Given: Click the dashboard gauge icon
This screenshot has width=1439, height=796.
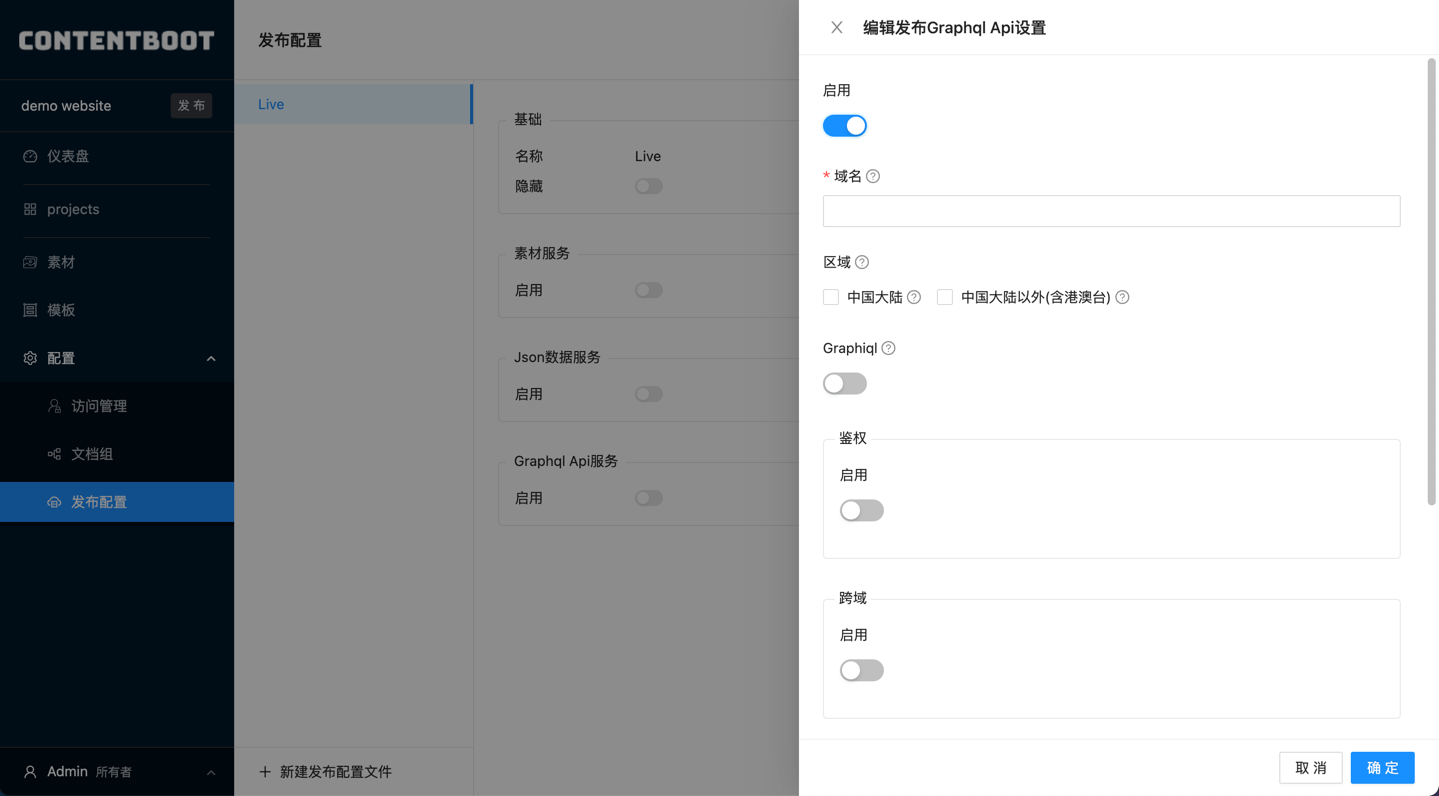Looking at the screenshot, I should 30,156.
